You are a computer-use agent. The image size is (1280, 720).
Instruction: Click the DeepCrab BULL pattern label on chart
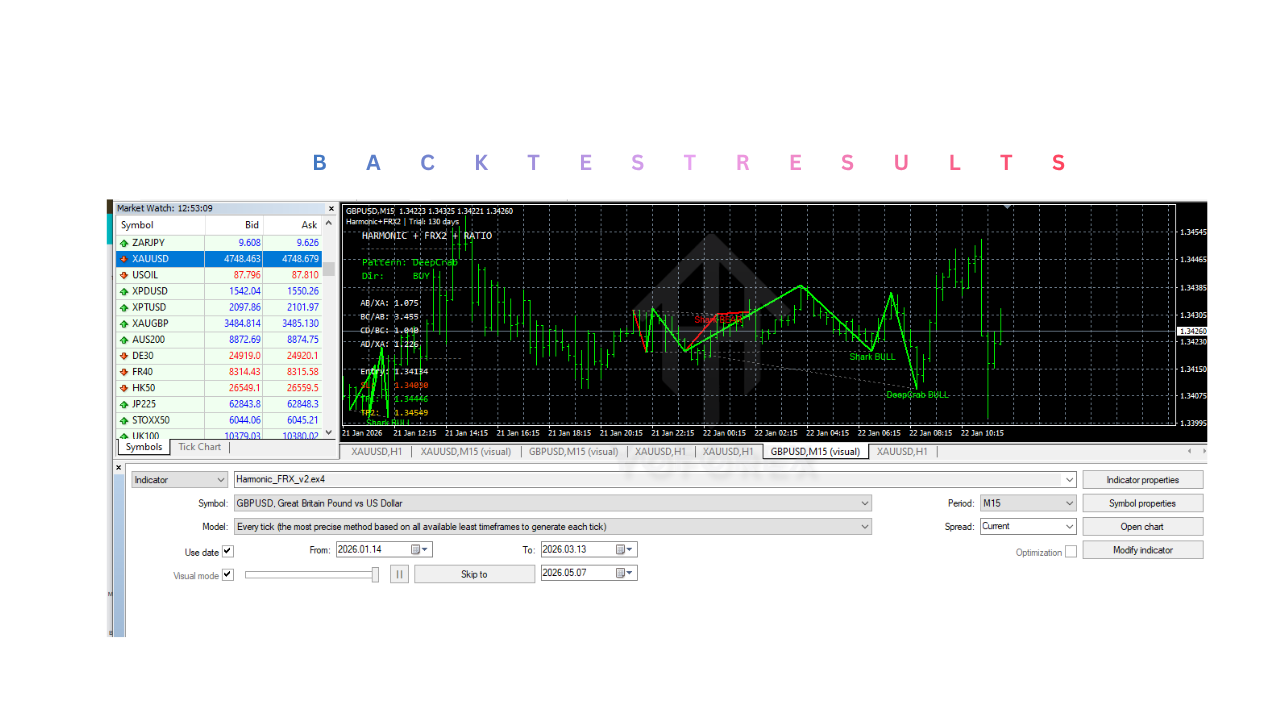[x=917, y=395]
